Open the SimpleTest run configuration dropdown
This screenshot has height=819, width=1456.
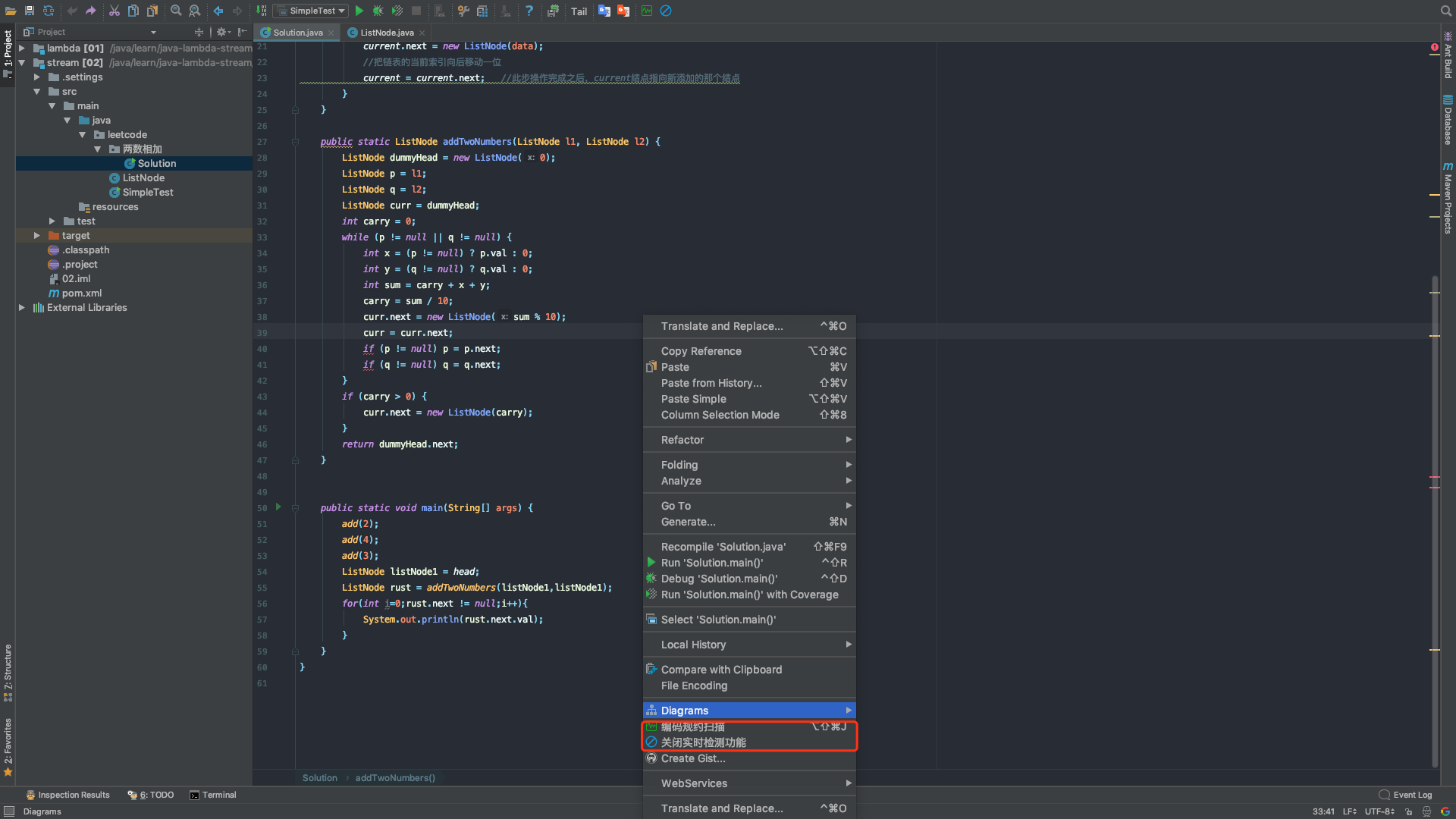[x=311, y=11]
